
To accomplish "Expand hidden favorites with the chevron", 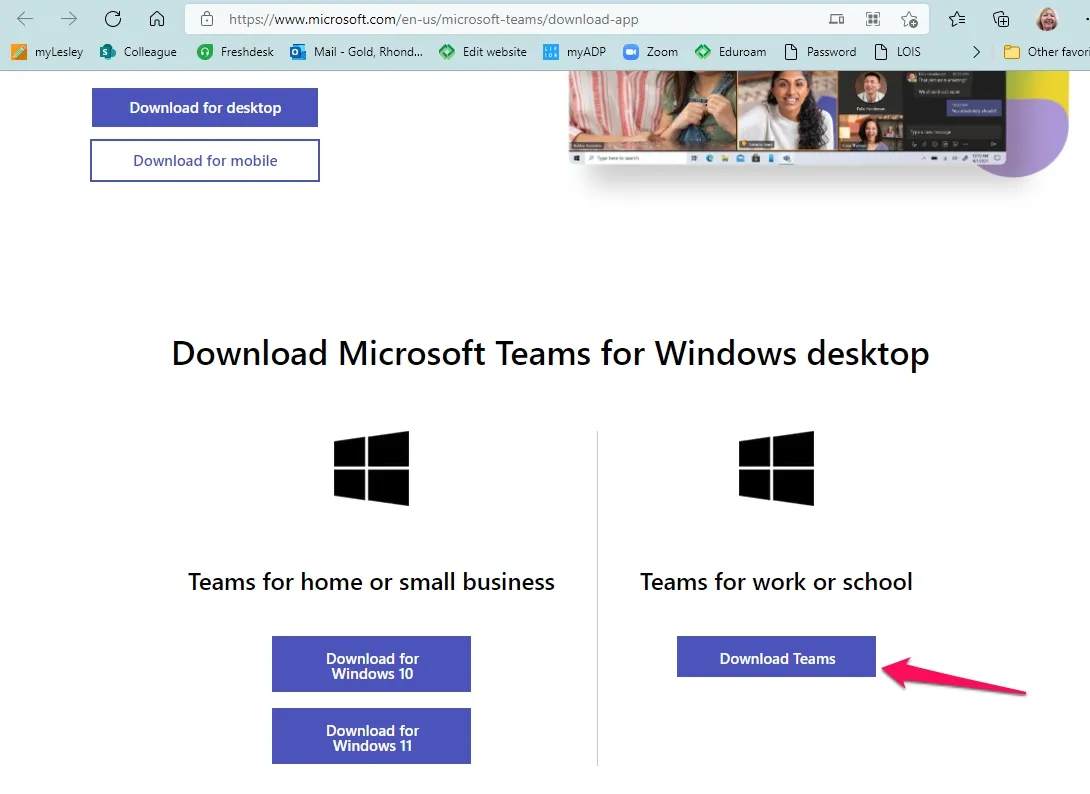I will [976, 51].
